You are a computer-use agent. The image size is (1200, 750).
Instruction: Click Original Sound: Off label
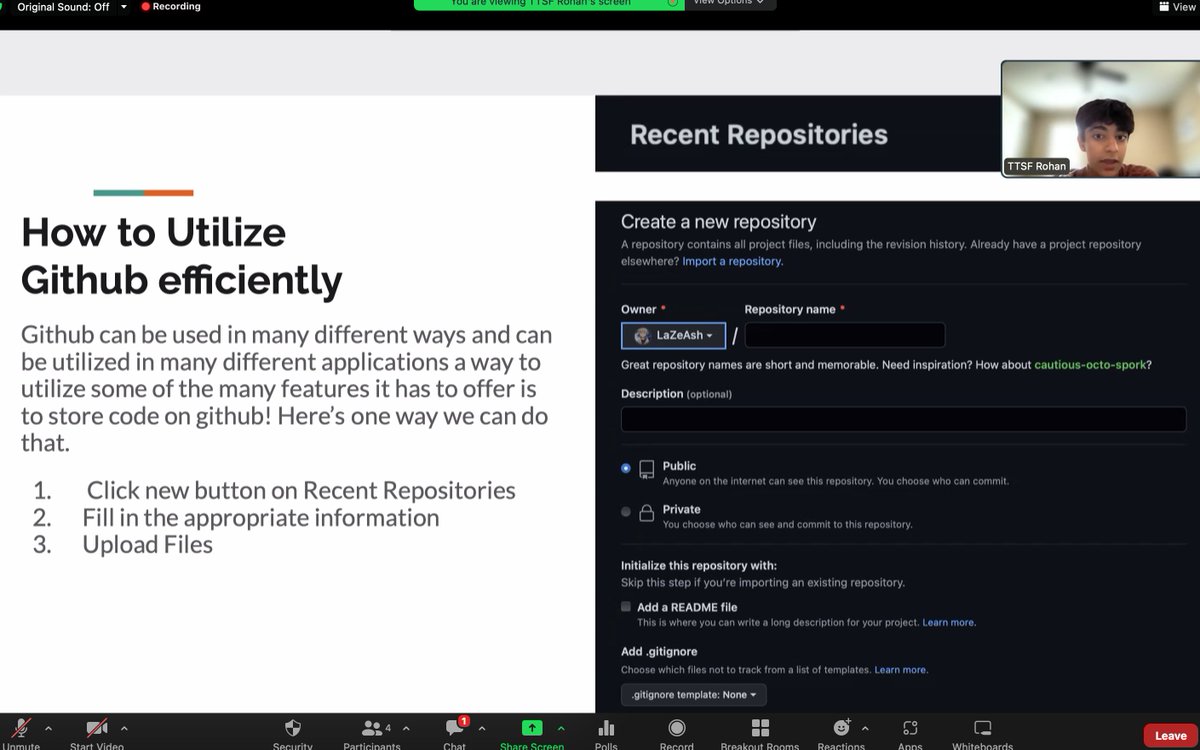63,6
